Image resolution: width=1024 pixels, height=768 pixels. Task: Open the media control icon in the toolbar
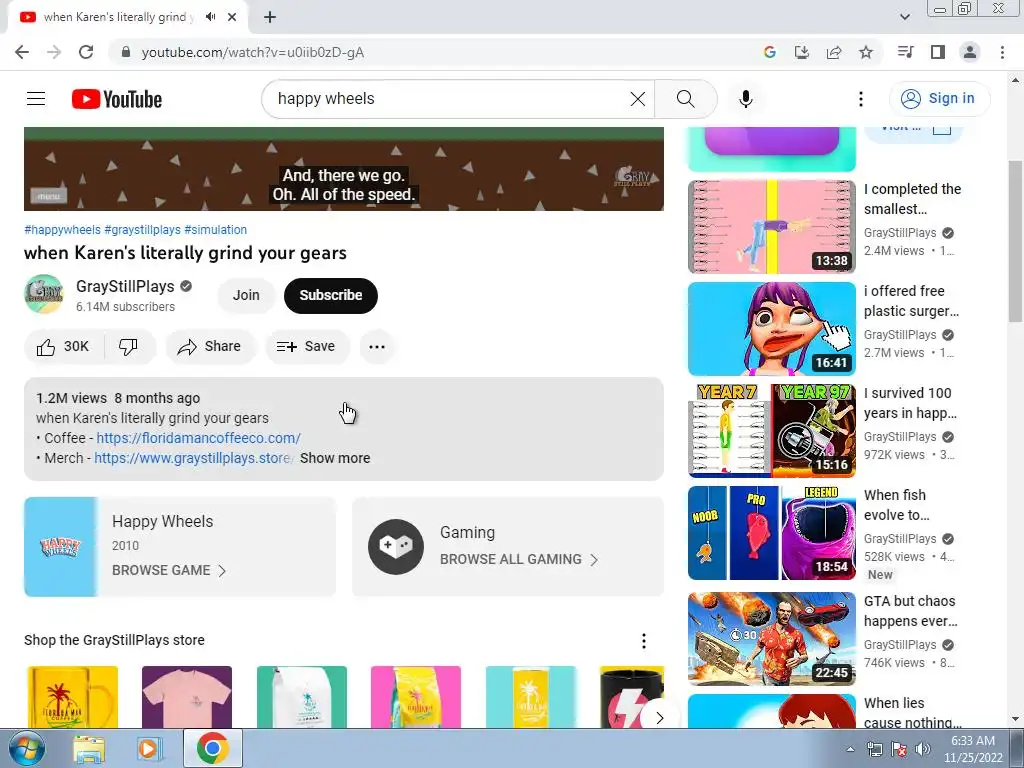pyautogui.click(x=906, y=52)
